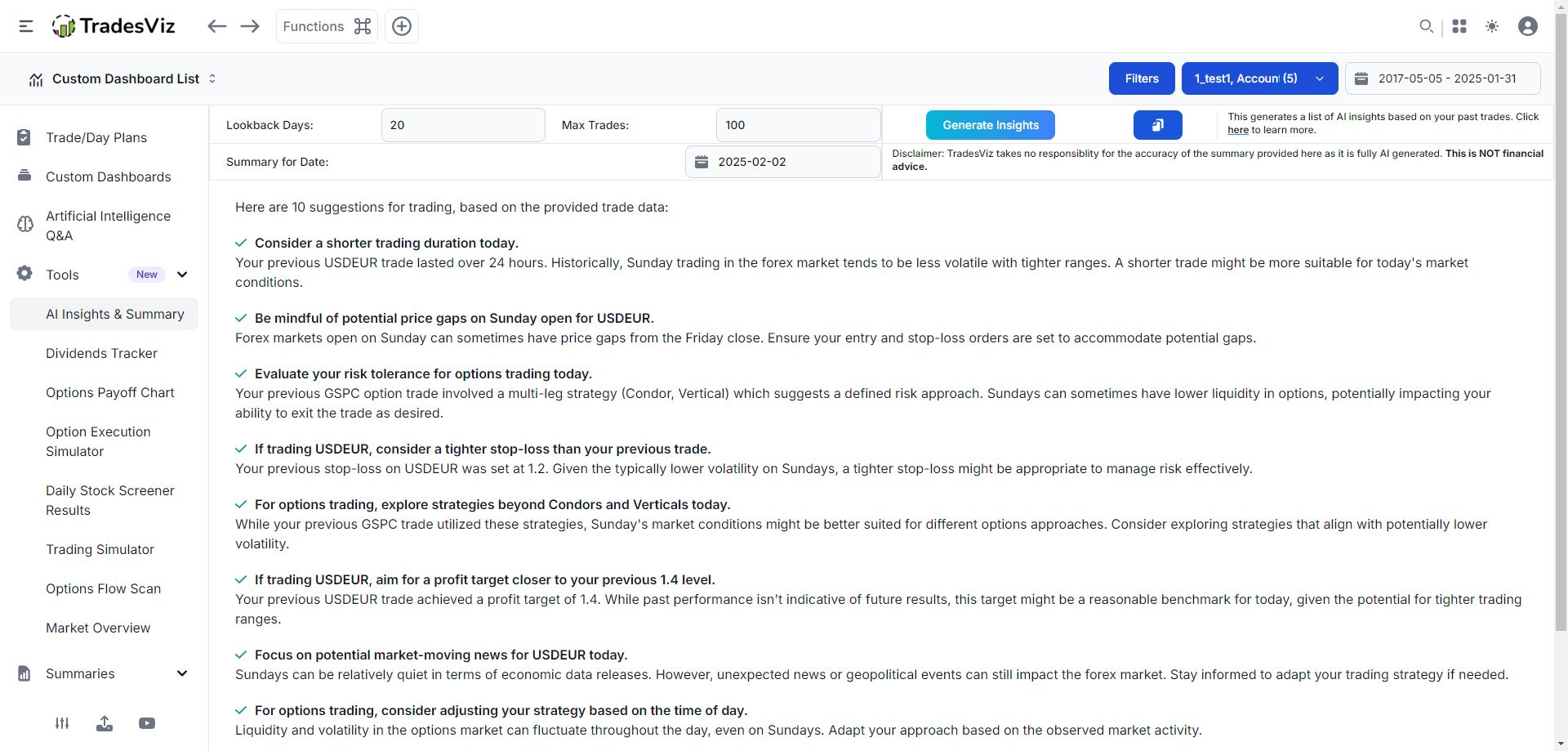Click 'Be mindful of potential price gaps' heading

click(x=454, y=318)
